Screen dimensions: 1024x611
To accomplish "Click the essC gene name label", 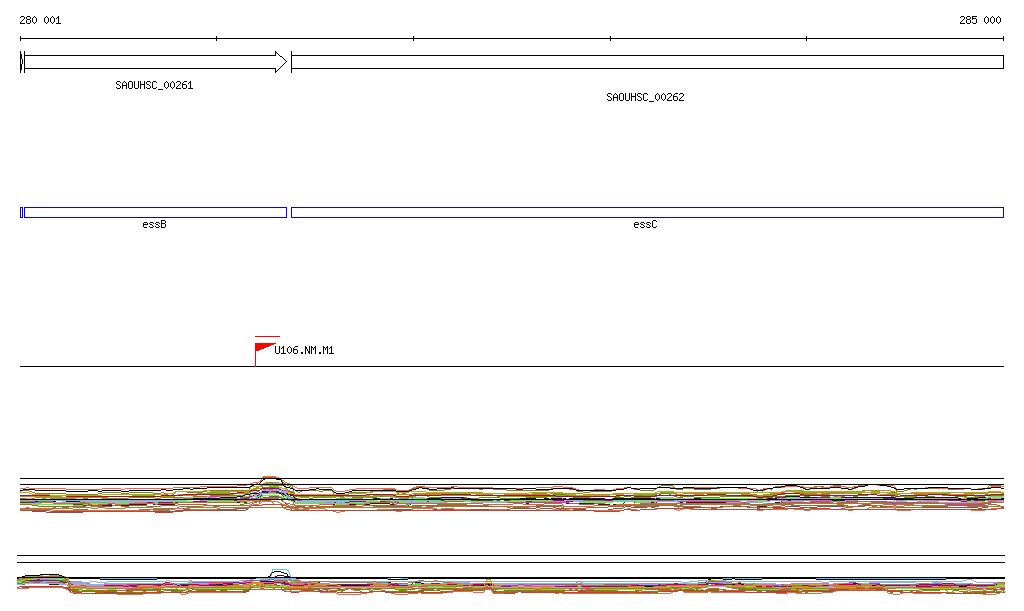I will (645, 225).
